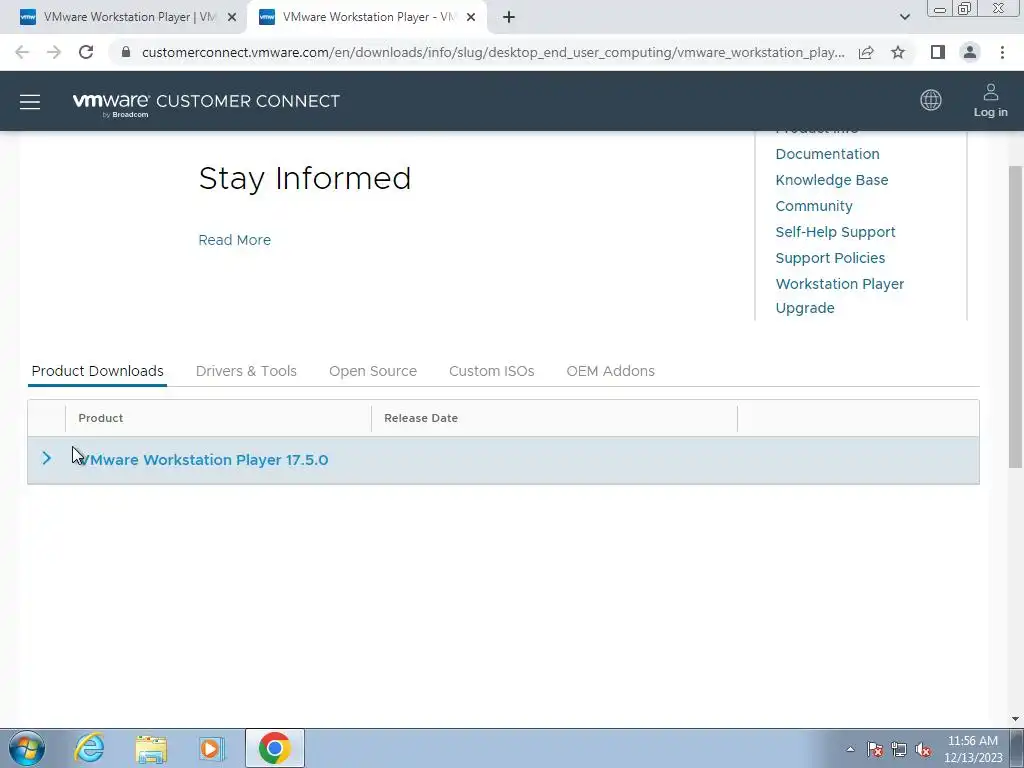Viewport: 1024px width, 768px height.
Task: Switch to the OEM Addons tab
Action: (611, 371)
